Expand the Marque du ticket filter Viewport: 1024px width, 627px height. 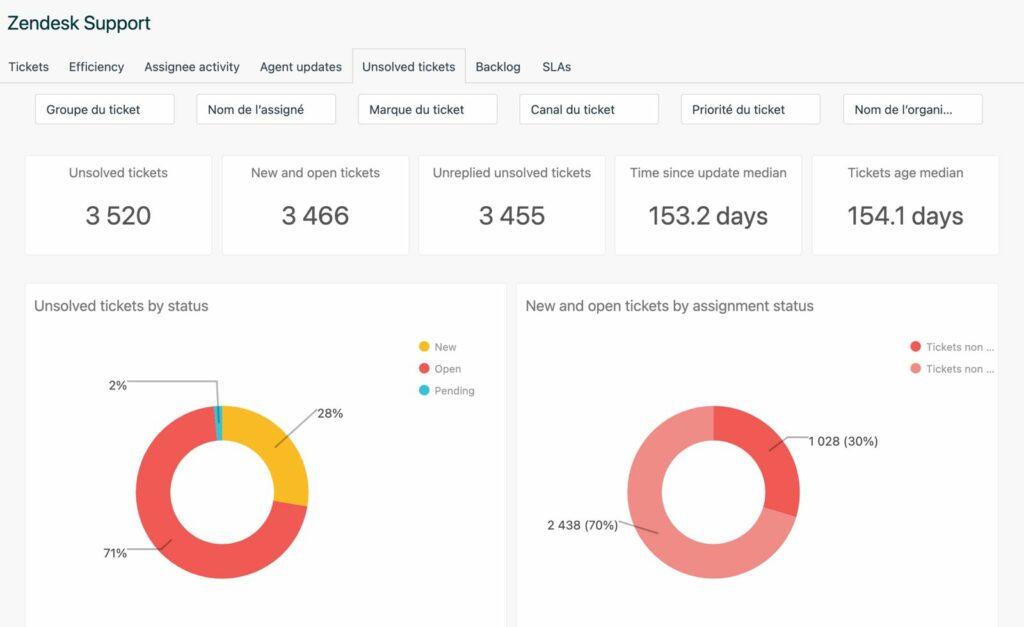(427, 109)
